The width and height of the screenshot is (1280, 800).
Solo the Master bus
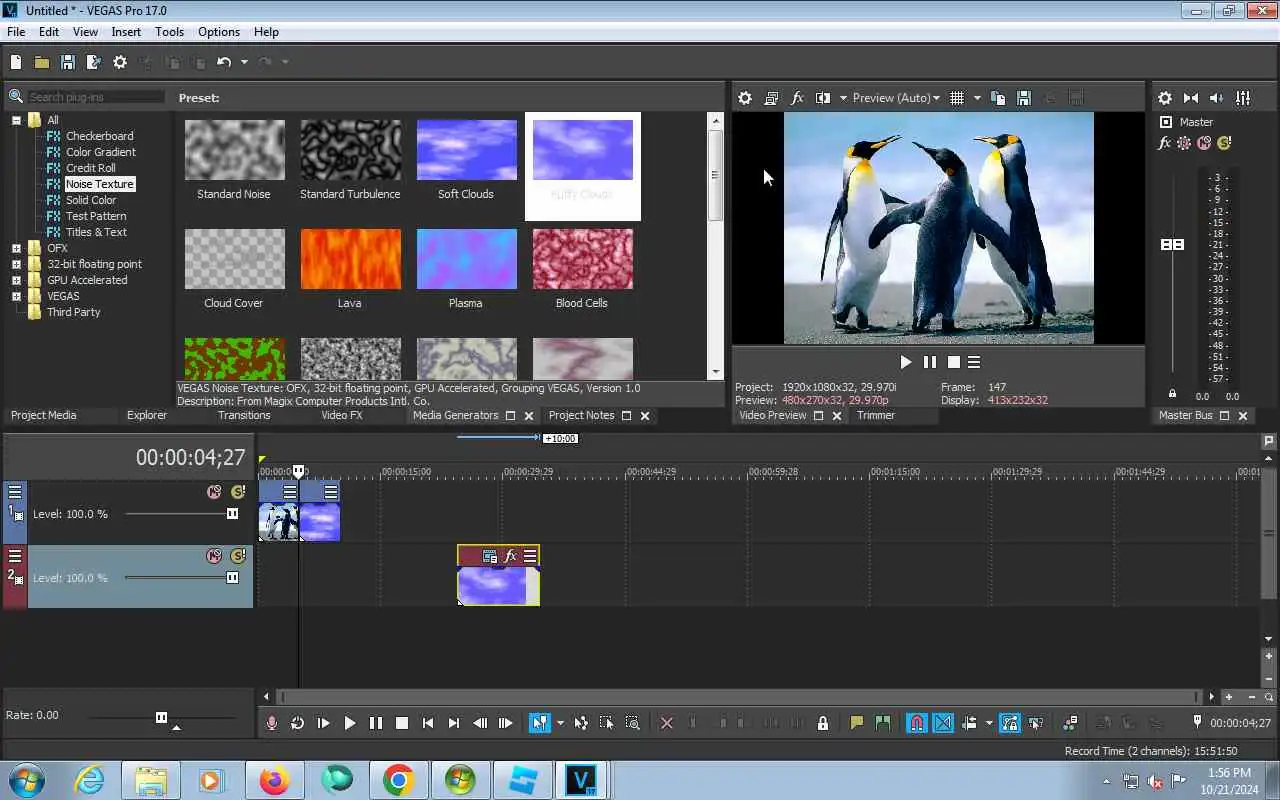pos(1224,143)
